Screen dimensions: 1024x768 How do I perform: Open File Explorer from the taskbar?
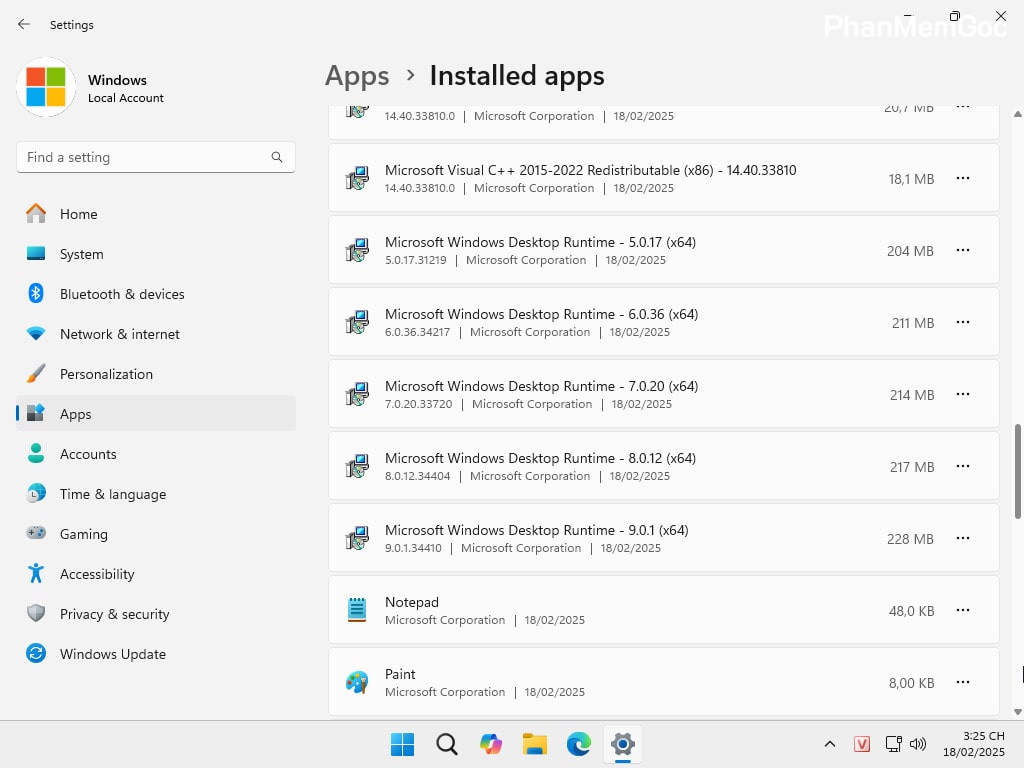coord(535,744)
